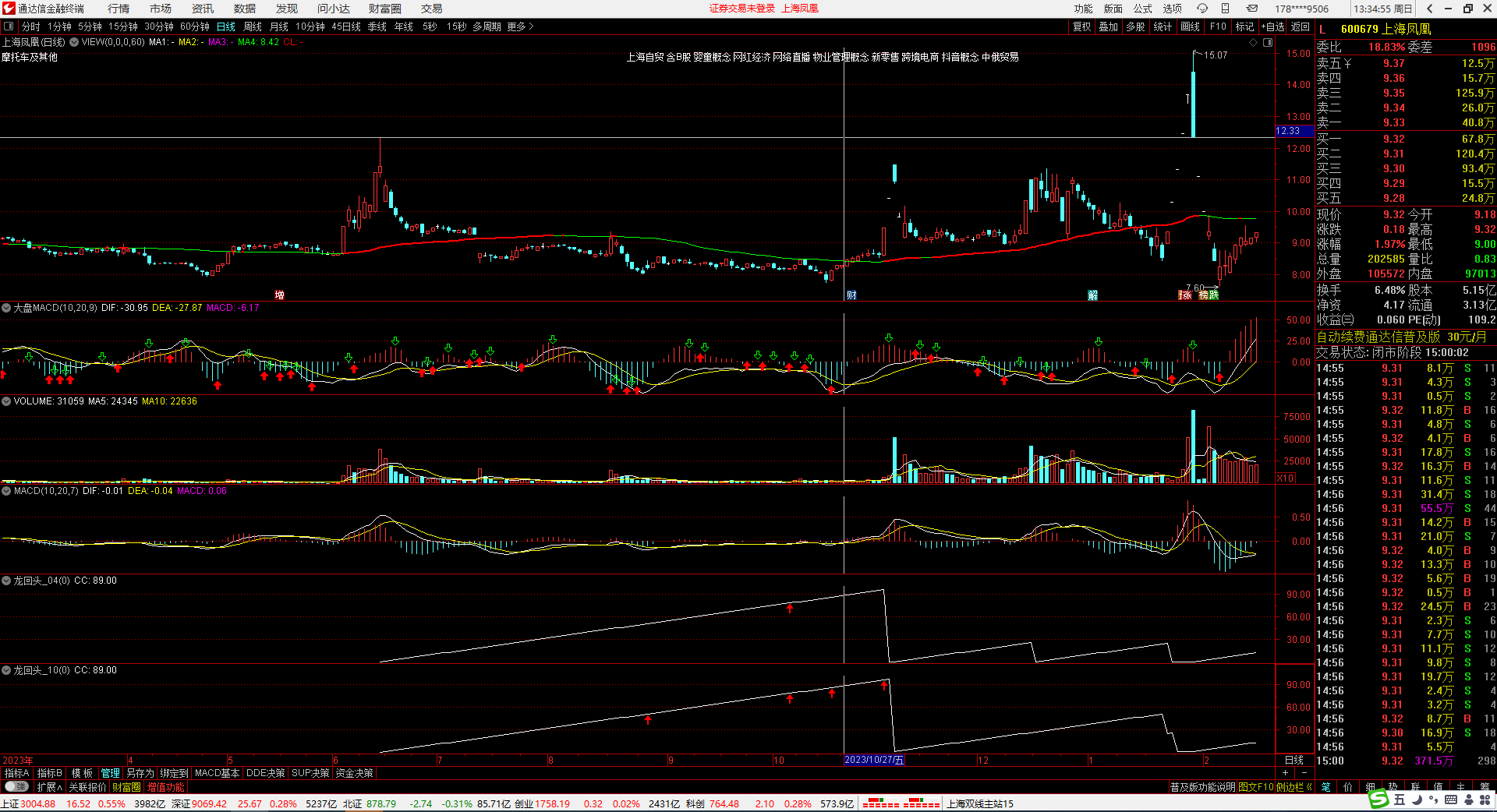Click the input method user avatar icon
This screenshot has height=812, width=1497.
point(1468,800)
